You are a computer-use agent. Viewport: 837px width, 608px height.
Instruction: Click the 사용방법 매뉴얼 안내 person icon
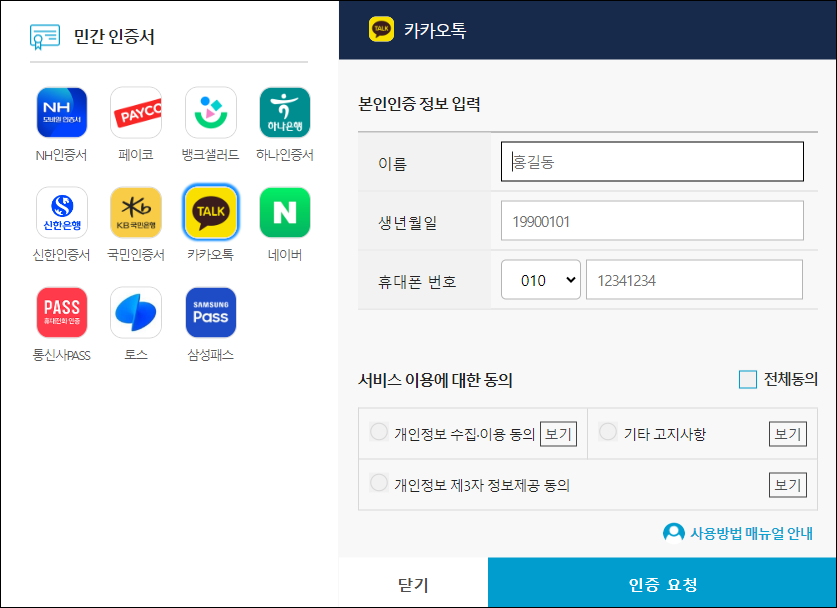[x=674, y=533]
